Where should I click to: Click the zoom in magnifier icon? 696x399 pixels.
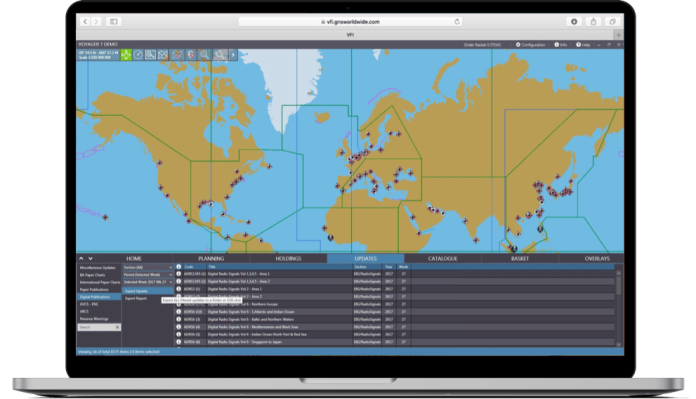204,55
